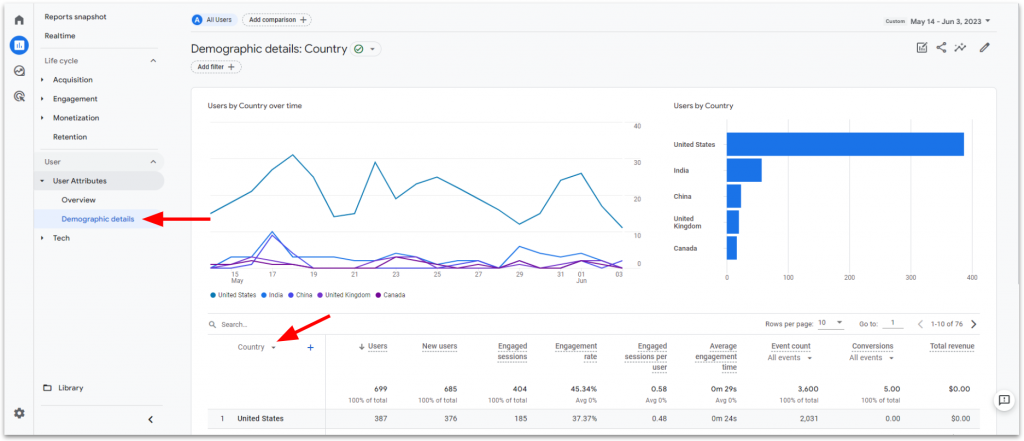Click the plus icon beside Country column
This screenshot has width=1024, height=441.
tap(310, 347)
